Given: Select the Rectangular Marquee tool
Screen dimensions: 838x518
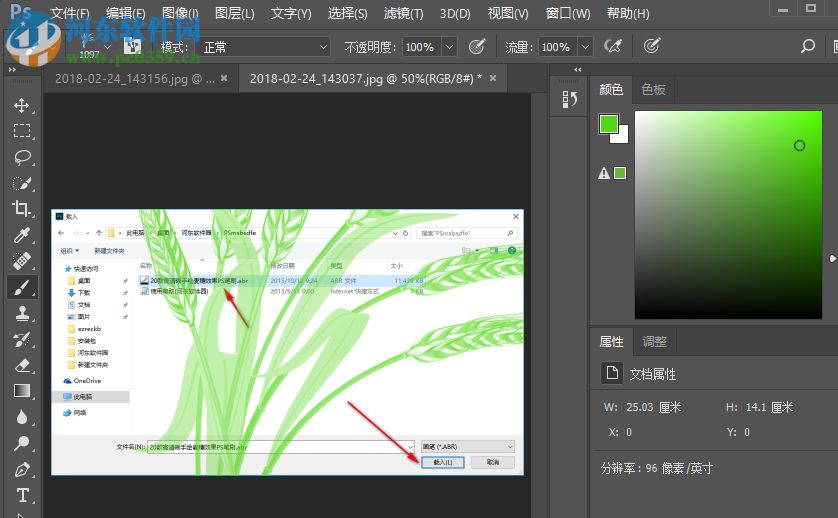Looking at the screenshot, I should click(21, 131).
